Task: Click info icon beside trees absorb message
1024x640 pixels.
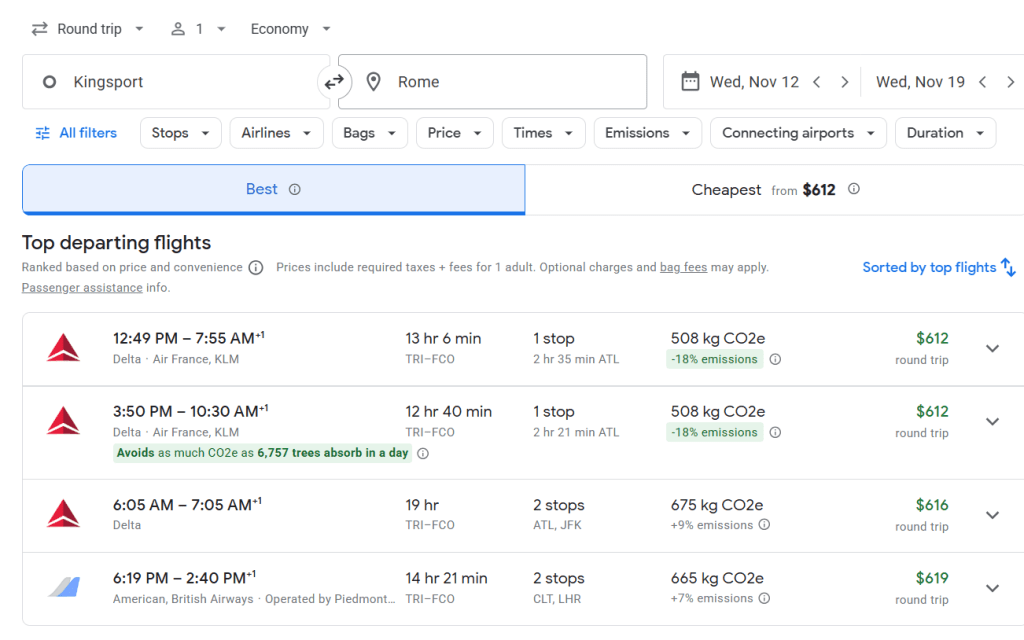Action: [x=423, y=453]
